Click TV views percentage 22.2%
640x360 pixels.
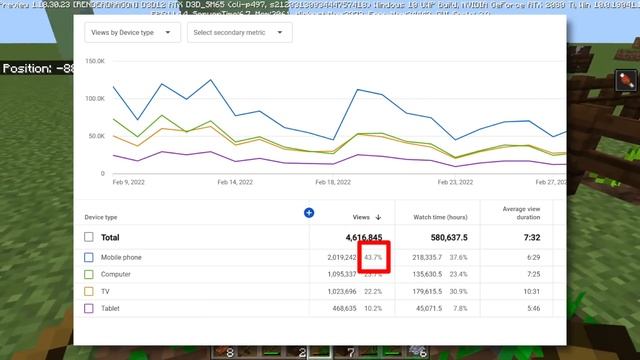click(373, 291)
